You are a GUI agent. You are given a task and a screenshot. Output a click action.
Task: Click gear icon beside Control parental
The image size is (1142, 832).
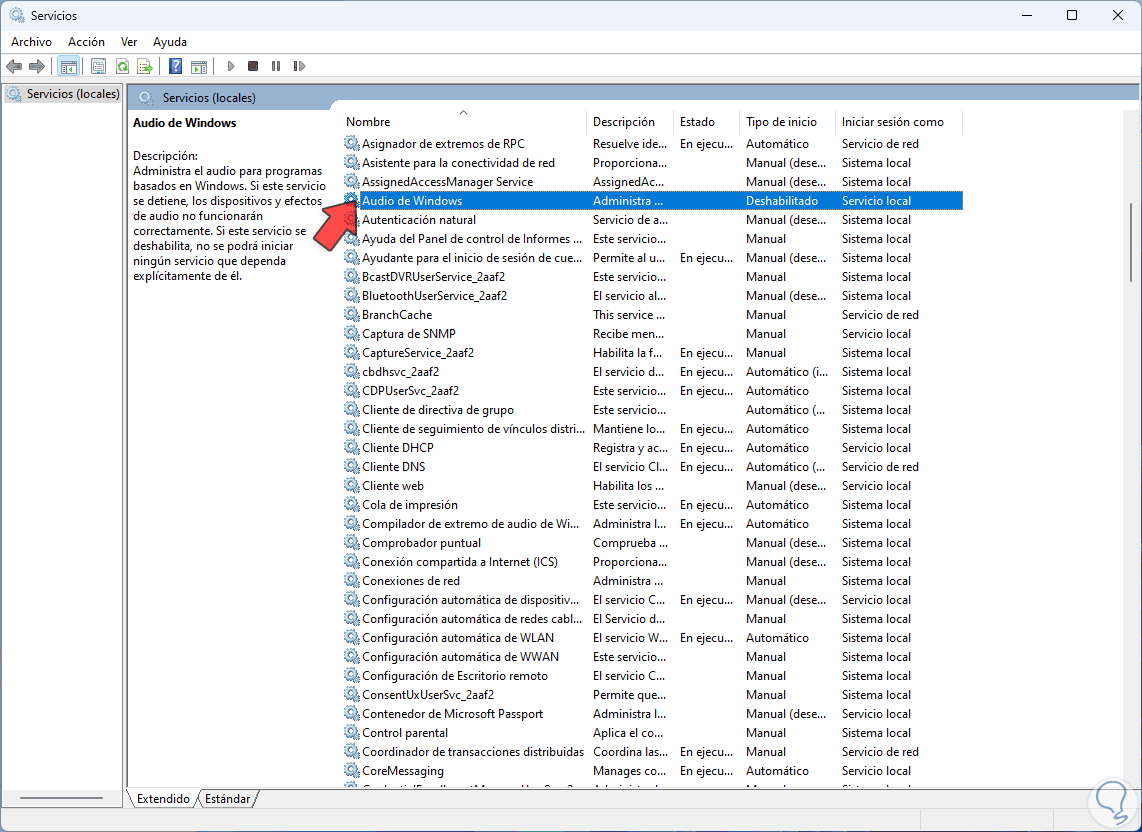click(352, 732)
